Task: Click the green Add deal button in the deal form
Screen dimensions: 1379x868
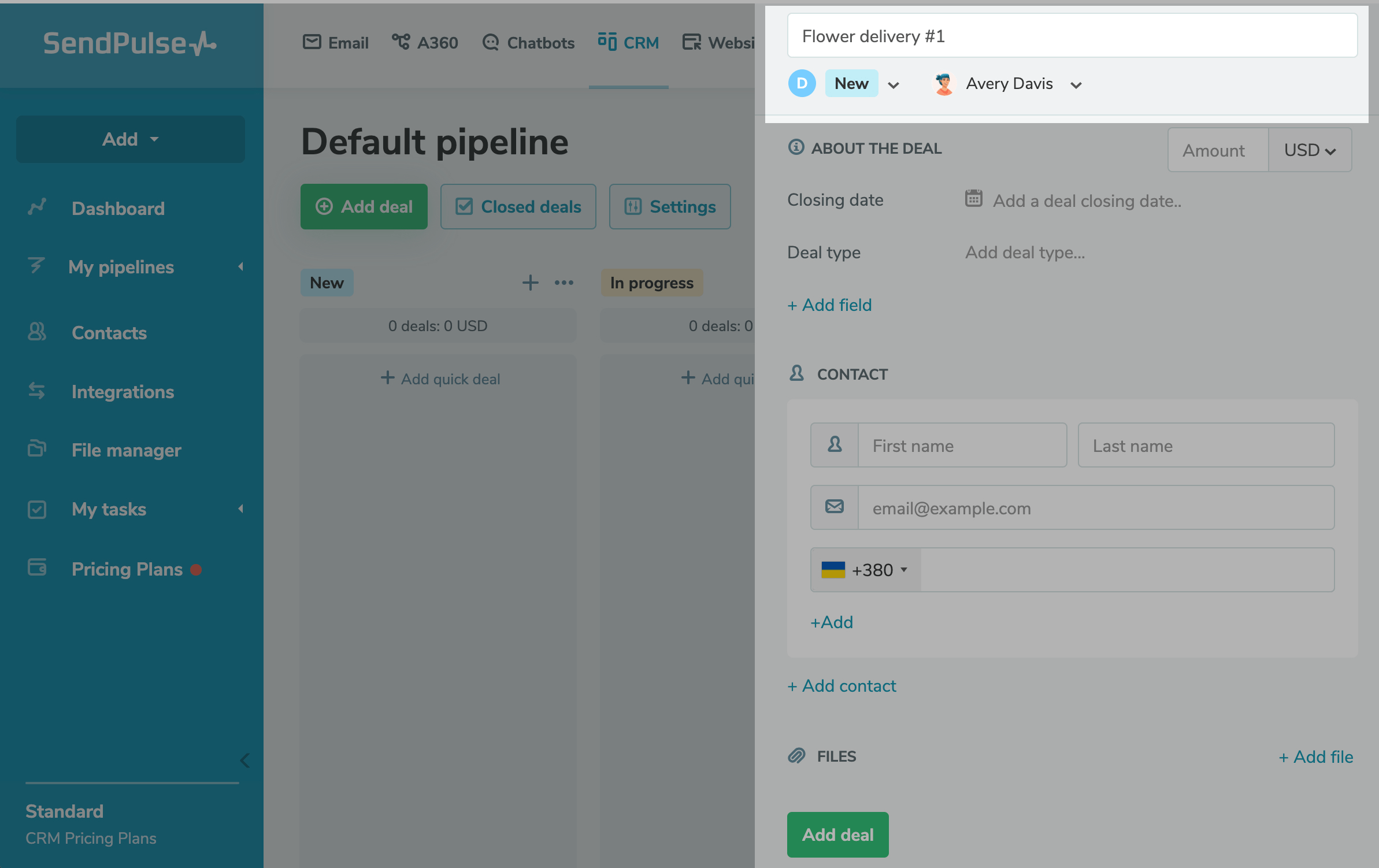Action: coord(837,834)
